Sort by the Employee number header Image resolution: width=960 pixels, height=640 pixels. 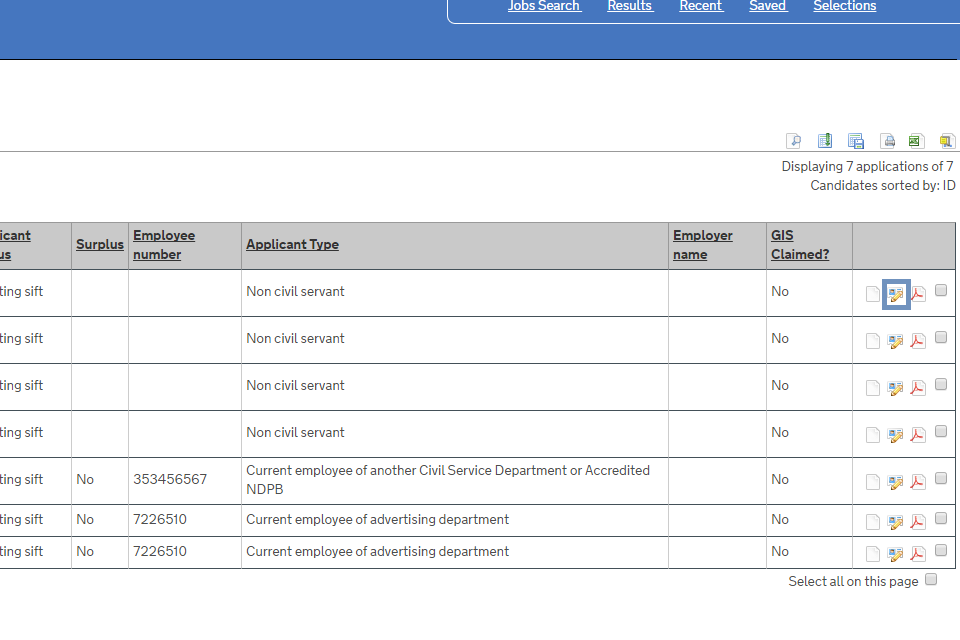163,245
